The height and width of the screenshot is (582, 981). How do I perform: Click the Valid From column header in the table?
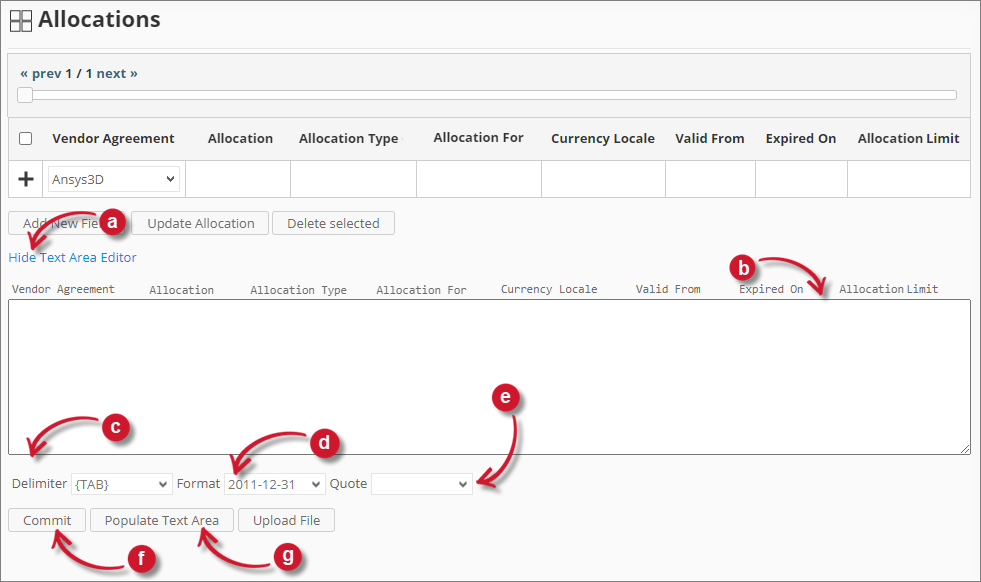709,138
